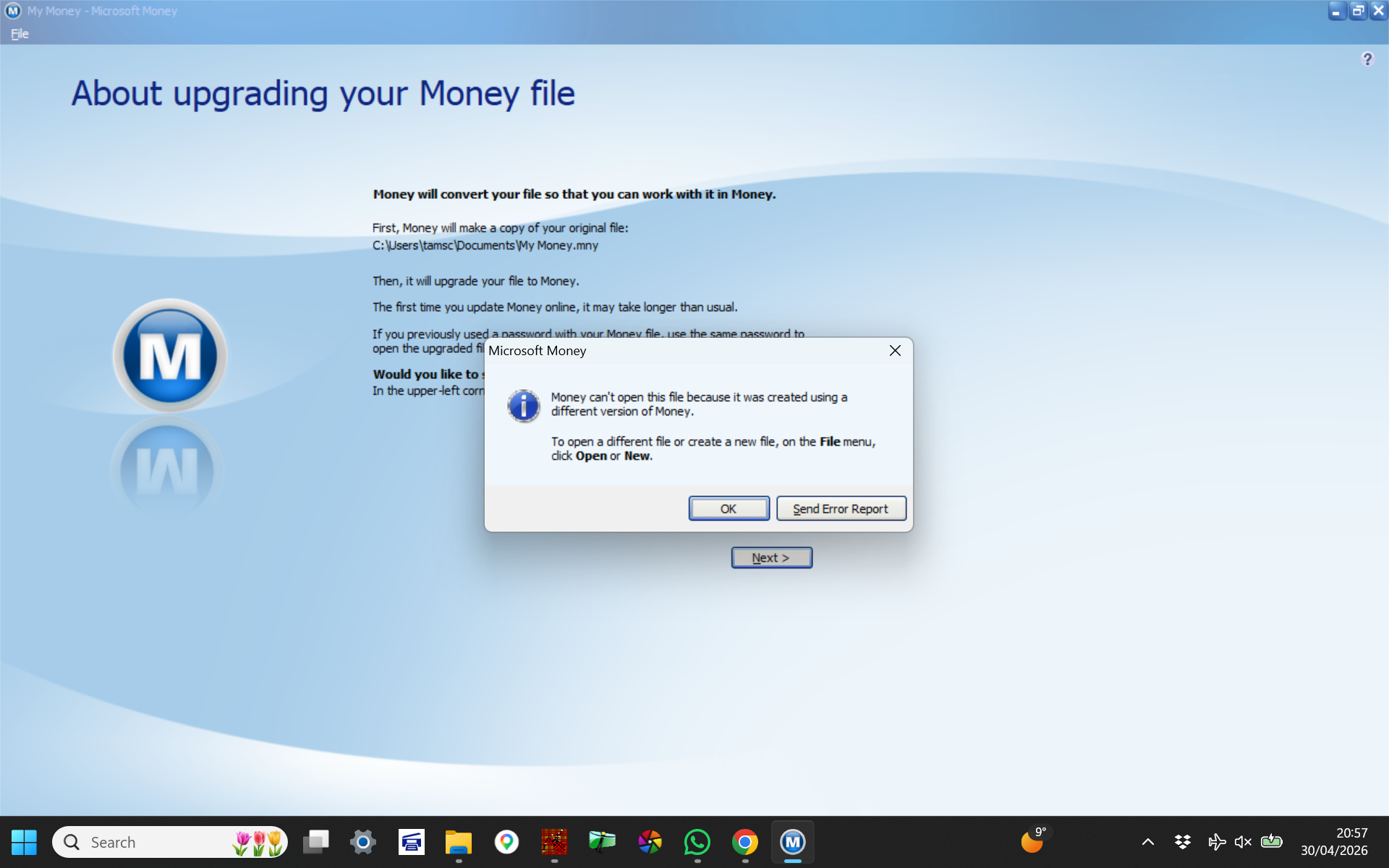Show hidden system tray icons
1389x868 pixels.
[1148, 842]
